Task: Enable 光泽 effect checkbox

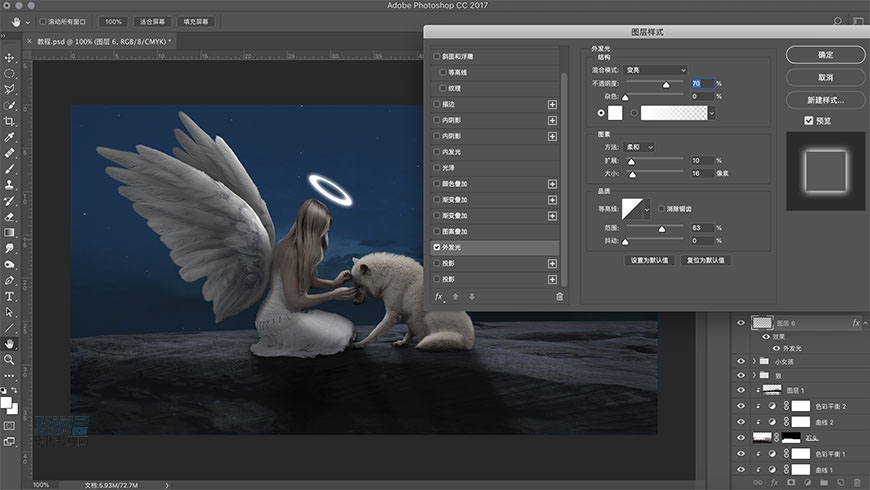Action: click(437, 168)
